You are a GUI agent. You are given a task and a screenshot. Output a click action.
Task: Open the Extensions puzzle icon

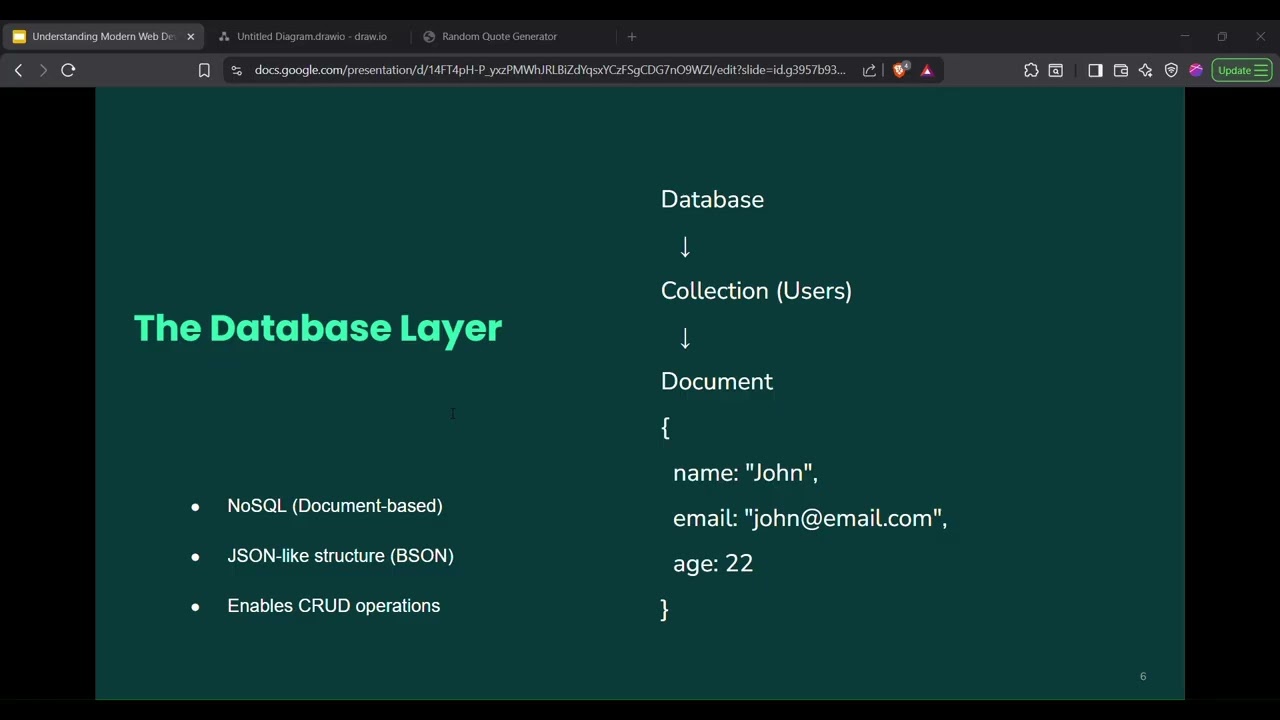tap(1031, 70)
